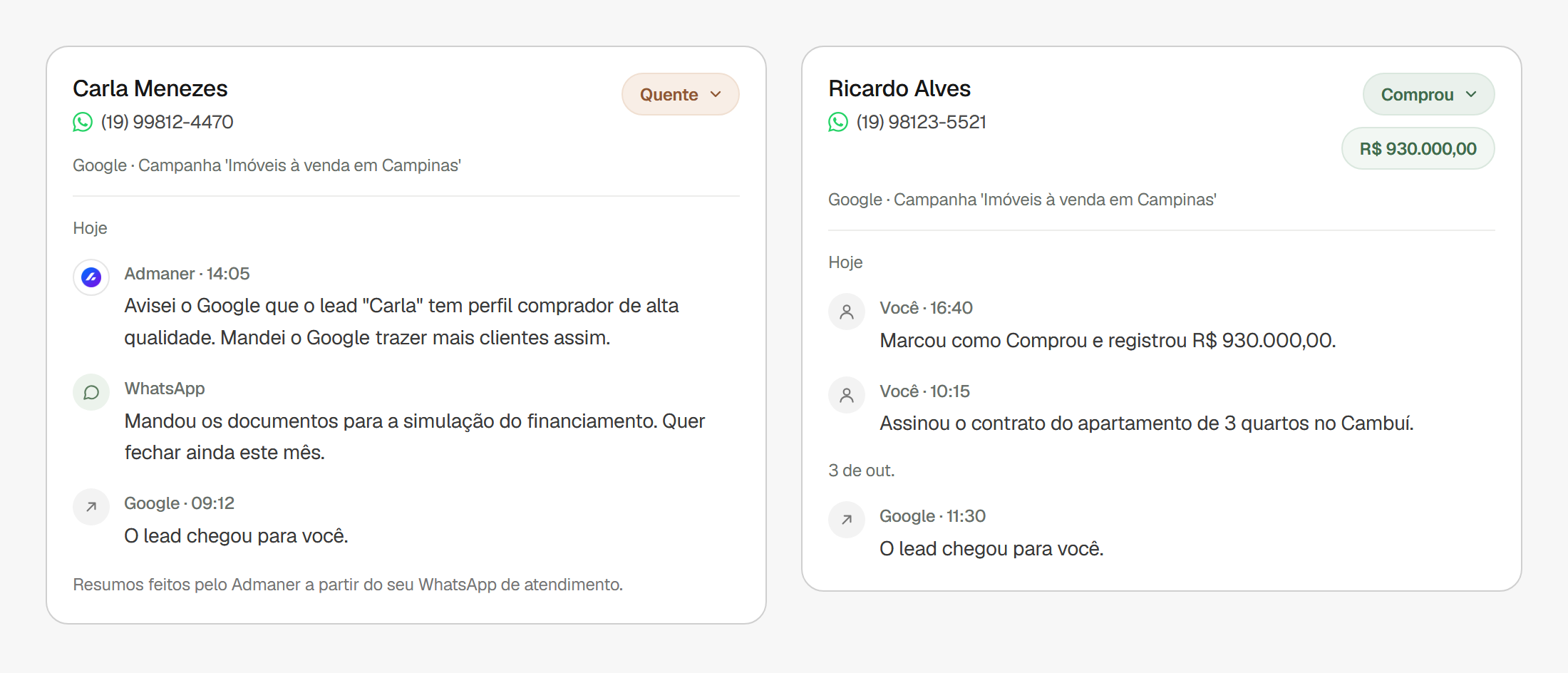Image resolution: width=1568 pixels, height=673 pixels.
Task: Click the 'WhatsApp' entry header in Carla's timeline
Action: pos(165,389)
